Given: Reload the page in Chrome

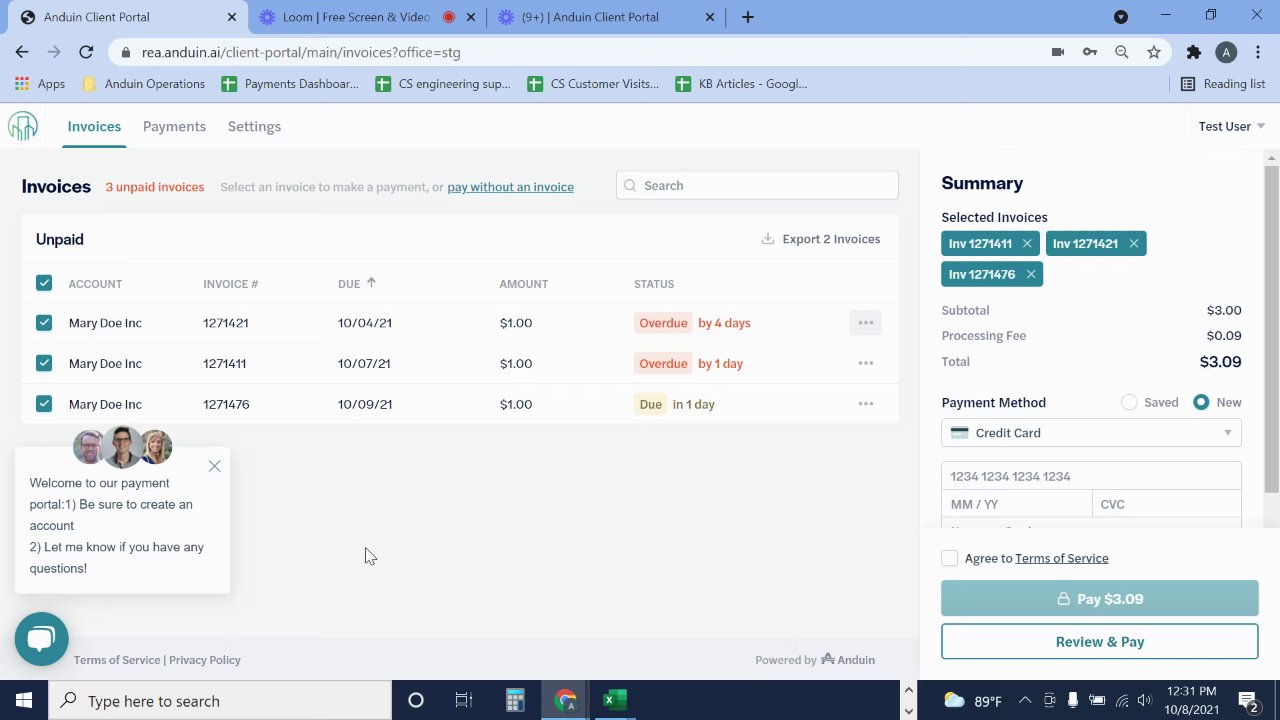Looking at the screenshot, I should (x=86, y=52).
